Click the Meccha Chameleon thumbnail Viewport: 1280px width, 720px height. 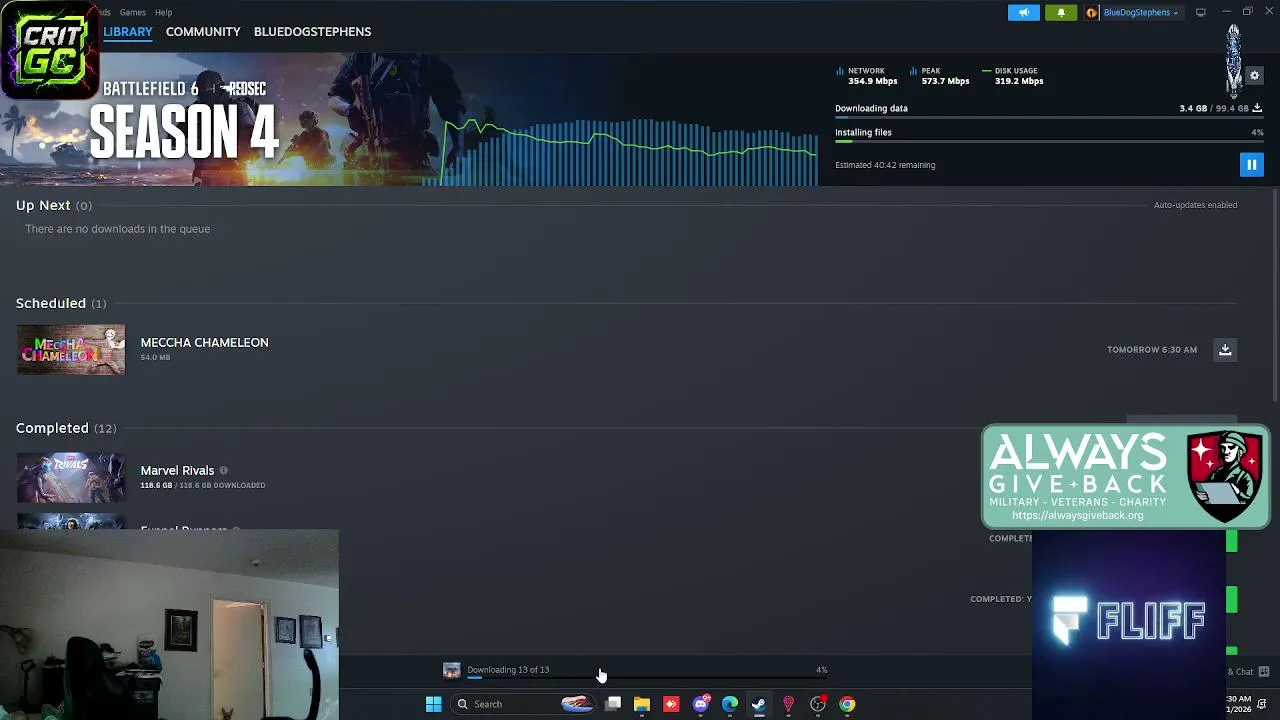click(71, 350)
